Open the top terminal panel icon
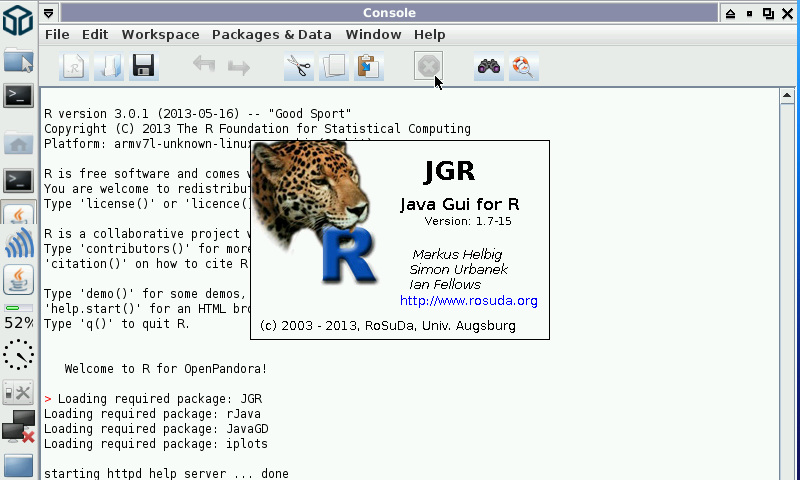The height and width of the screenshot is (480, 800). (x=18, y=96)
